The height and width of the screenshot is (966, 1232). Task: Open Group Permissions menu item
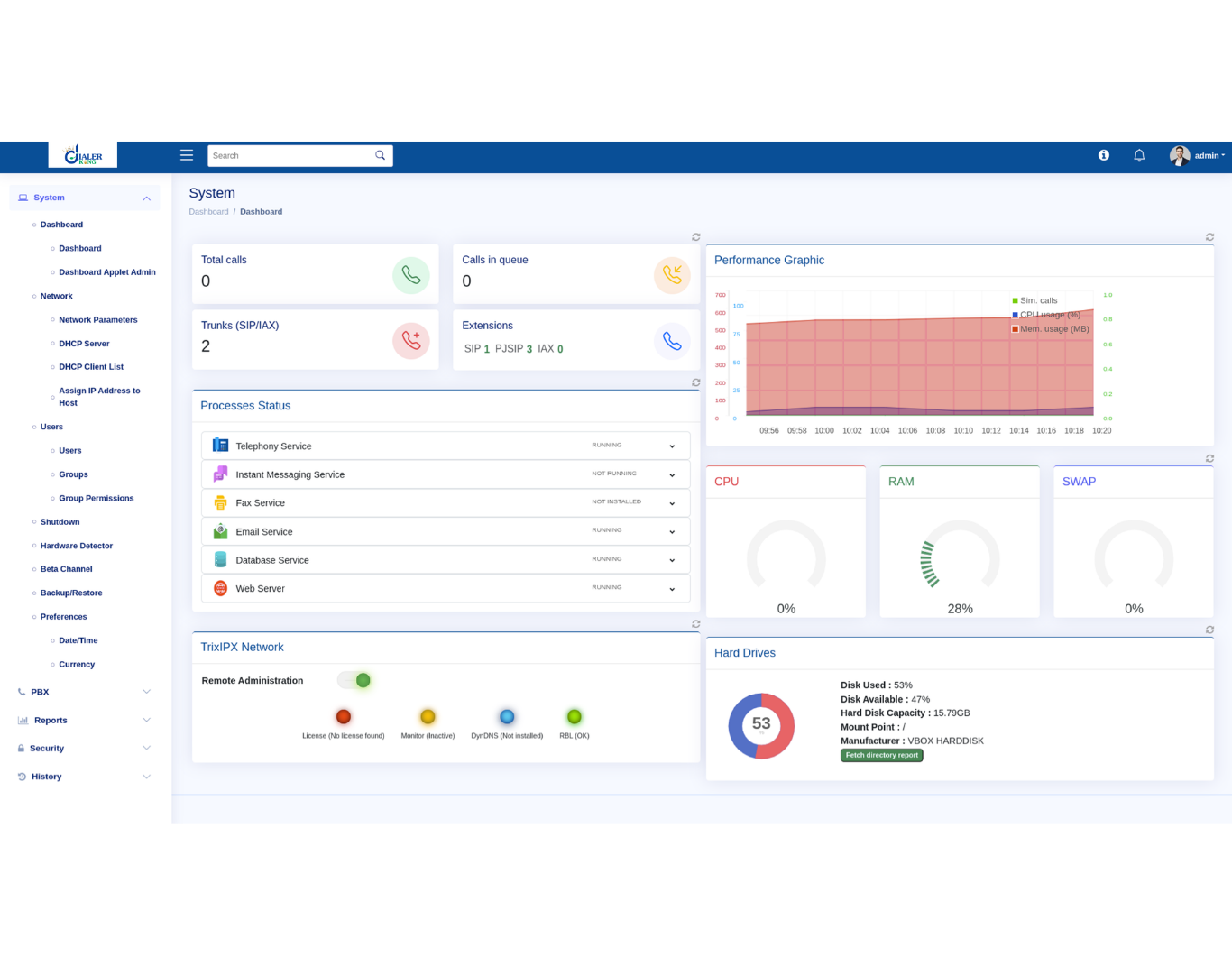(x=97, y=498)
